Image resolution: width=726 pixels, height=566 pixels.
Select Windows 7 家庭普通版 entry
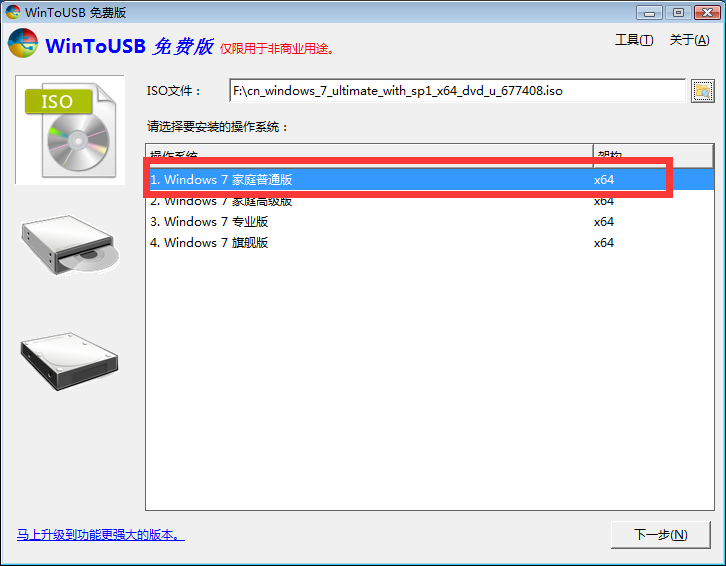pyautogui.click(x=430, y=180)
